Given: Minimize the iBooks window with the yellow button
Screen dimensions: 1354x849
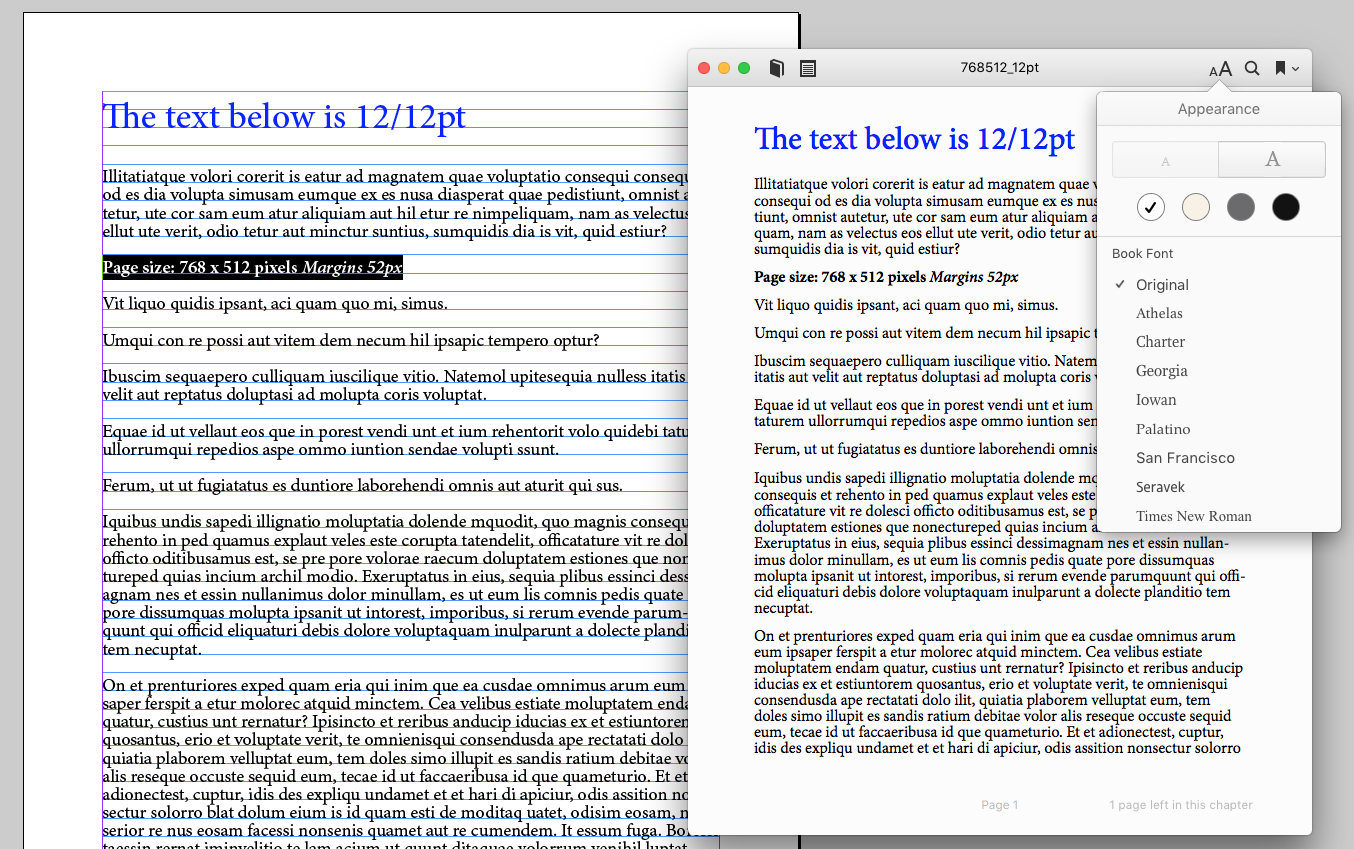Looking at the screenshot, I should pyautogui.click(x=724, y=68).
